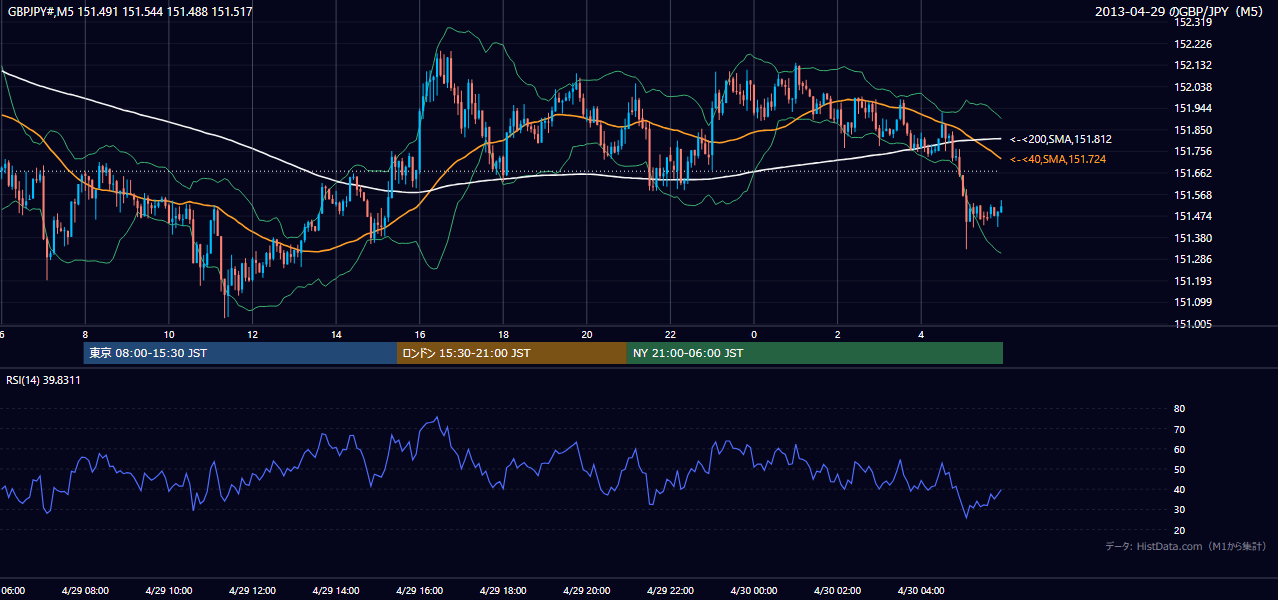Click price level 151.756 on price axis
Image resolution: width=1278 pixels, height=600 pixels.
pos(1193,151)
